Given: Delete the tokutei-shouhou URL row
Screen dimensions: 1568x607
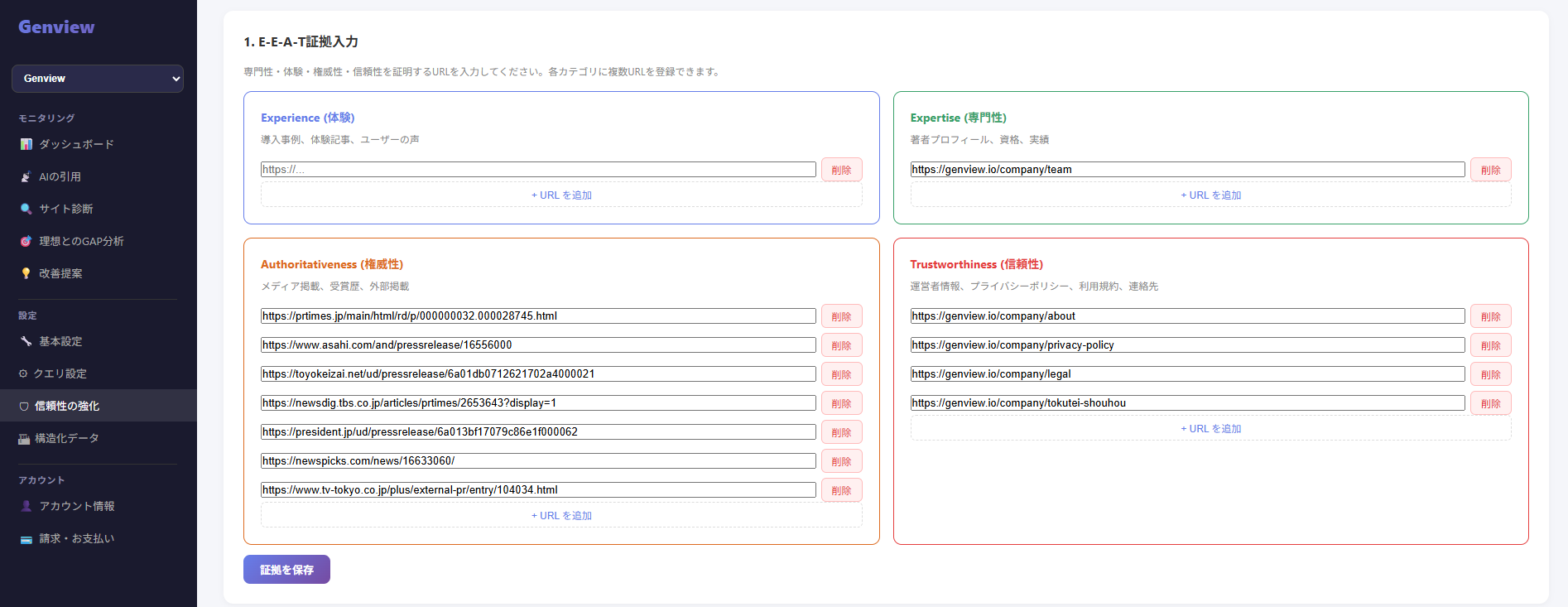Looking at the screenshot, I should click(x=1491, y=403).
